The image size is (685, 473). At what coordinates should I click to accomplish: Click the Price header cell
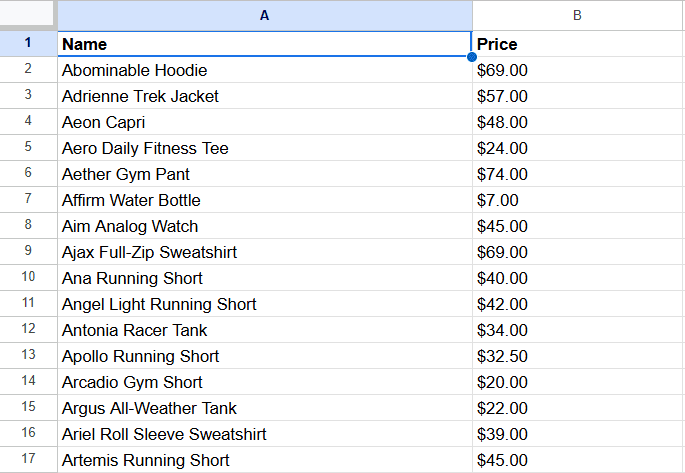(578, 44)
